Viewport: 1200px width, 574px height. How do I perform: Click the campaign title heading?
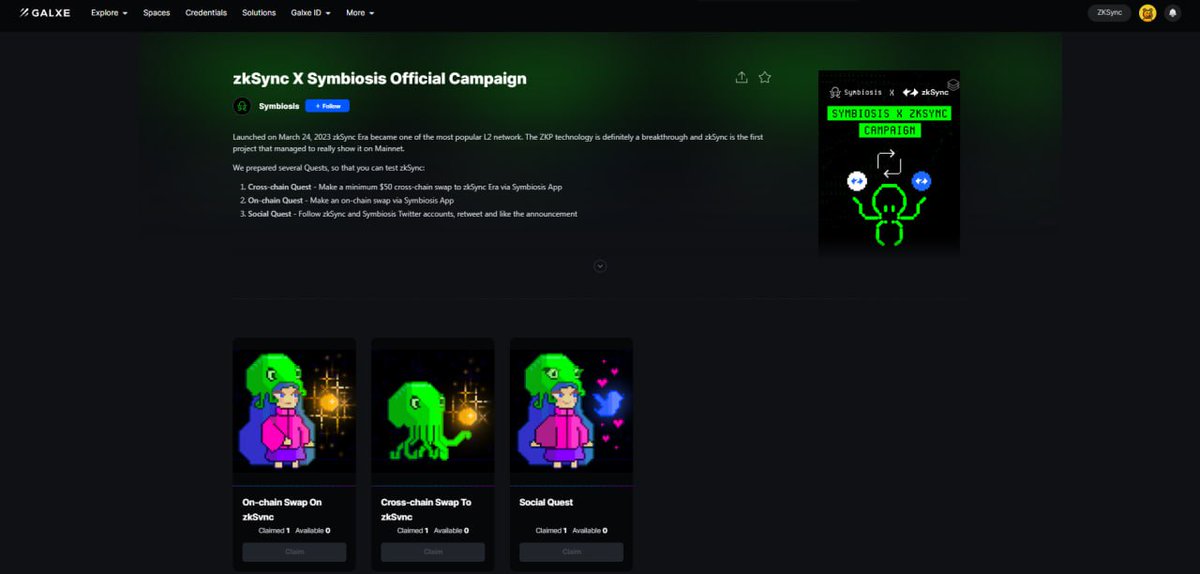pos(379,78)
